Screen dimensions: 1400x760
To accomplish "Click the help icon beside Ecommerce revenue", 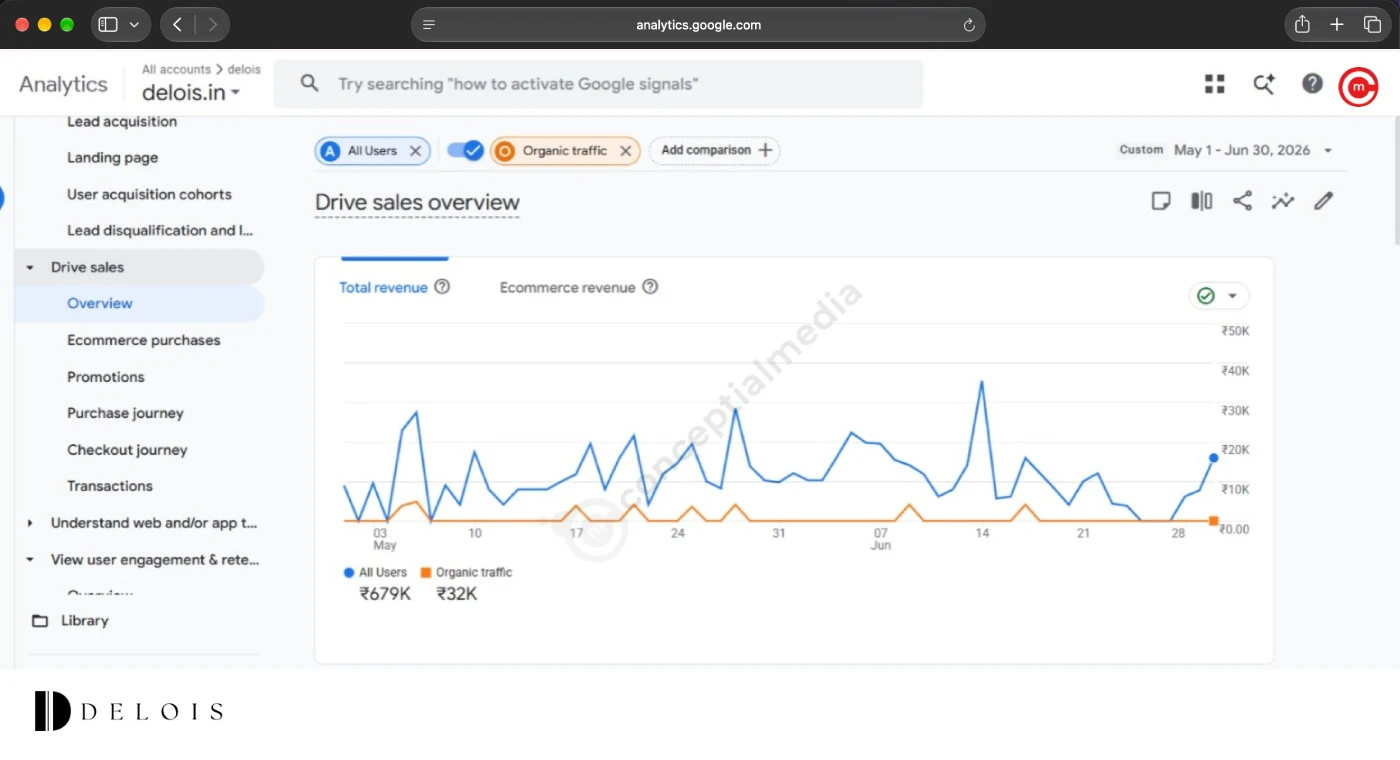I will [650, 287].
